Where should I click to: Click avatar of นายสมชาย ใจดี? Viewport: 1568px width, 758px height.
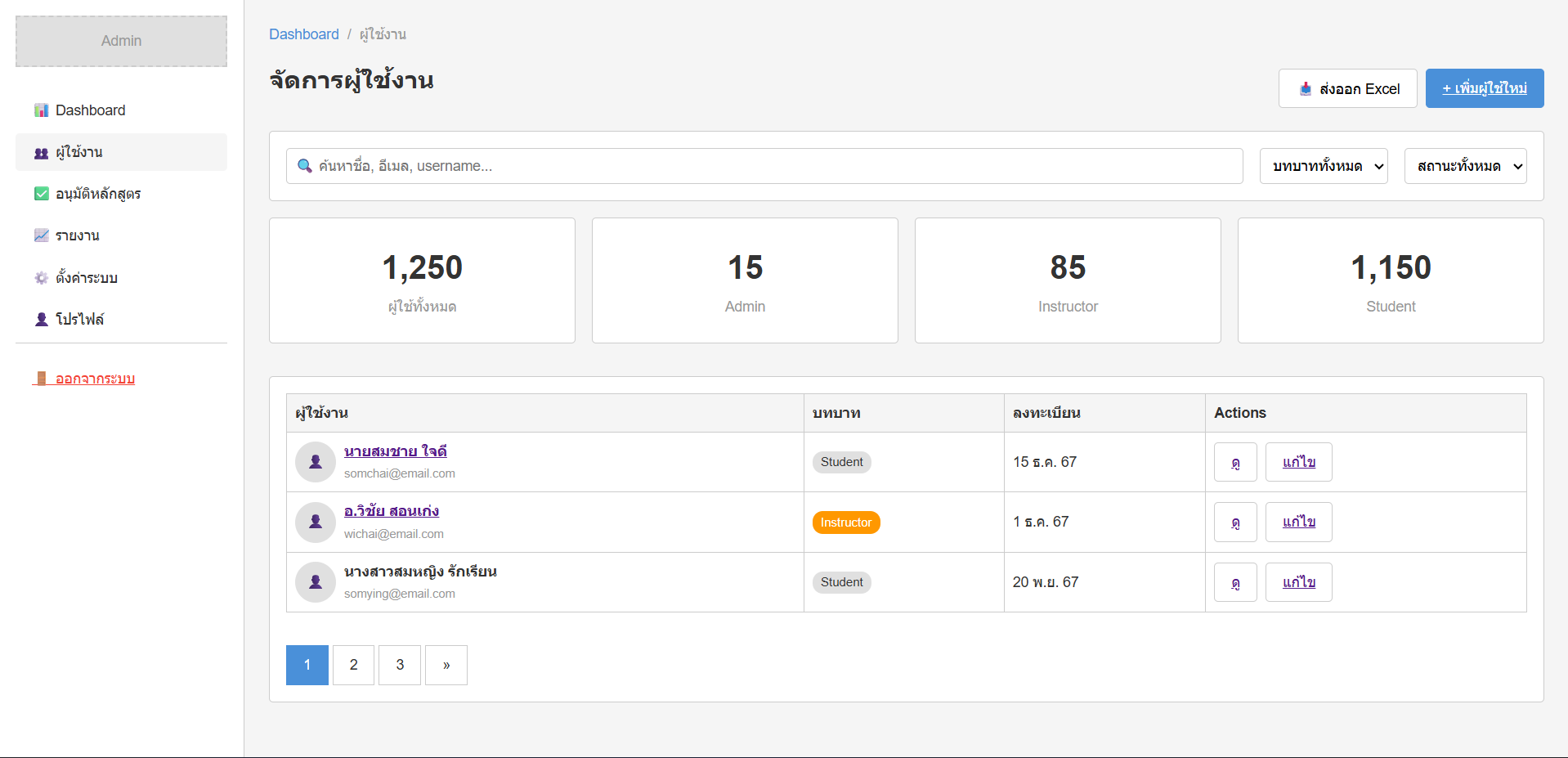click(x=315, y=462)
